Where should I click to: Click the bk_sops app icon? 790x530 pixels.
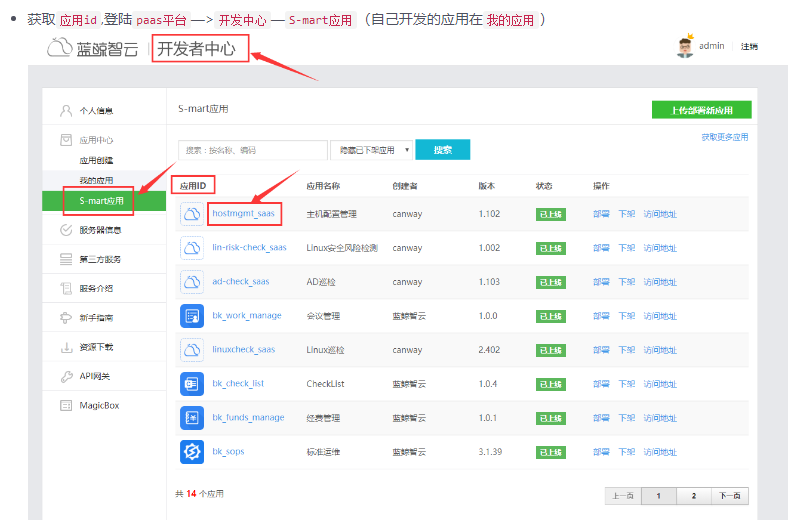coord(192,452)
